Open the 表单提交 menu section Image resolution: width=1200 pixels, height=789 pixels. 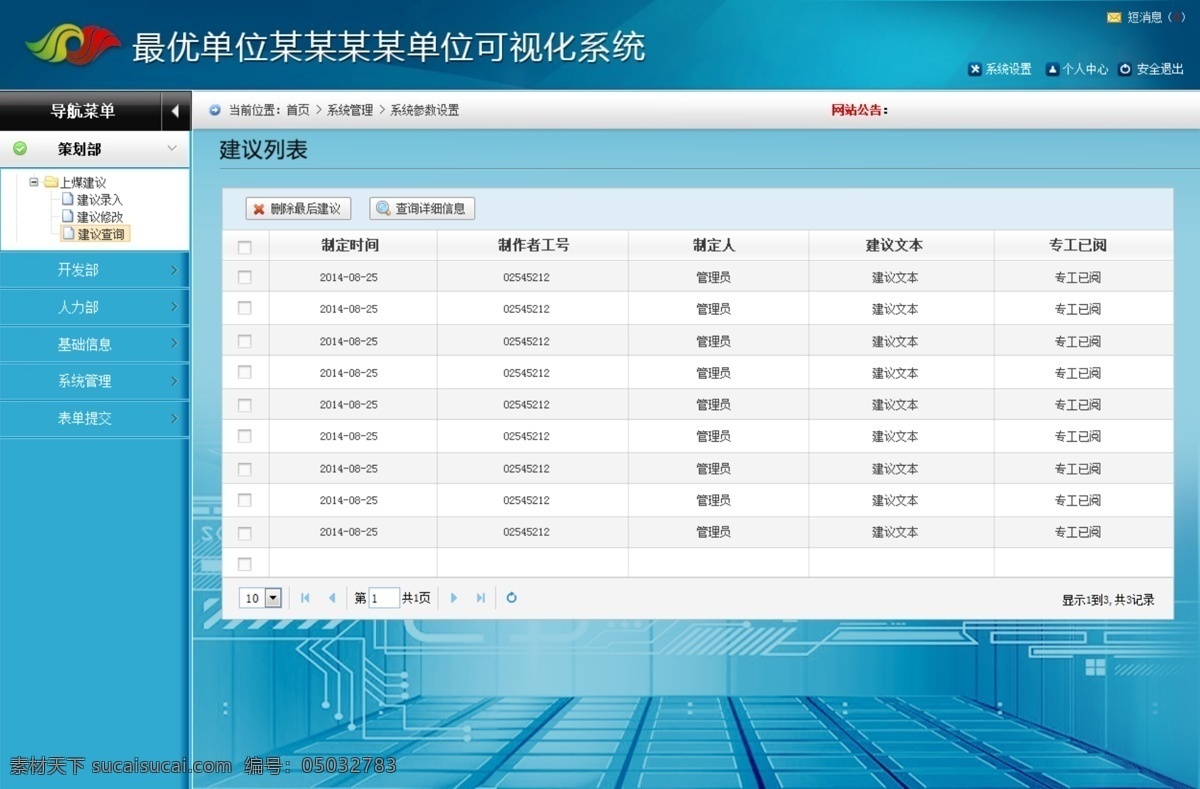tap(94, 418)
